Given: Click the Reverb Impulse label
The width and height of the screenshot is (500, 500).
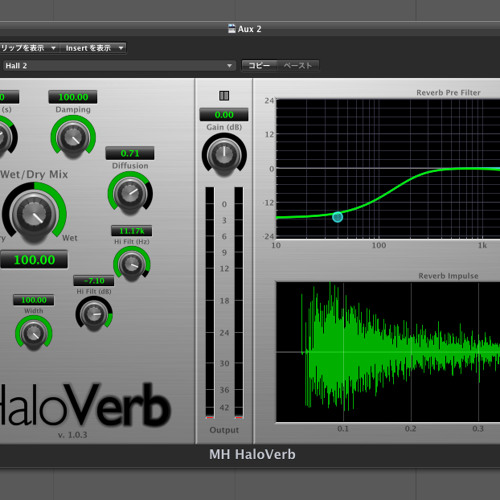Looking at the screenshot, I should pos(448,276).
